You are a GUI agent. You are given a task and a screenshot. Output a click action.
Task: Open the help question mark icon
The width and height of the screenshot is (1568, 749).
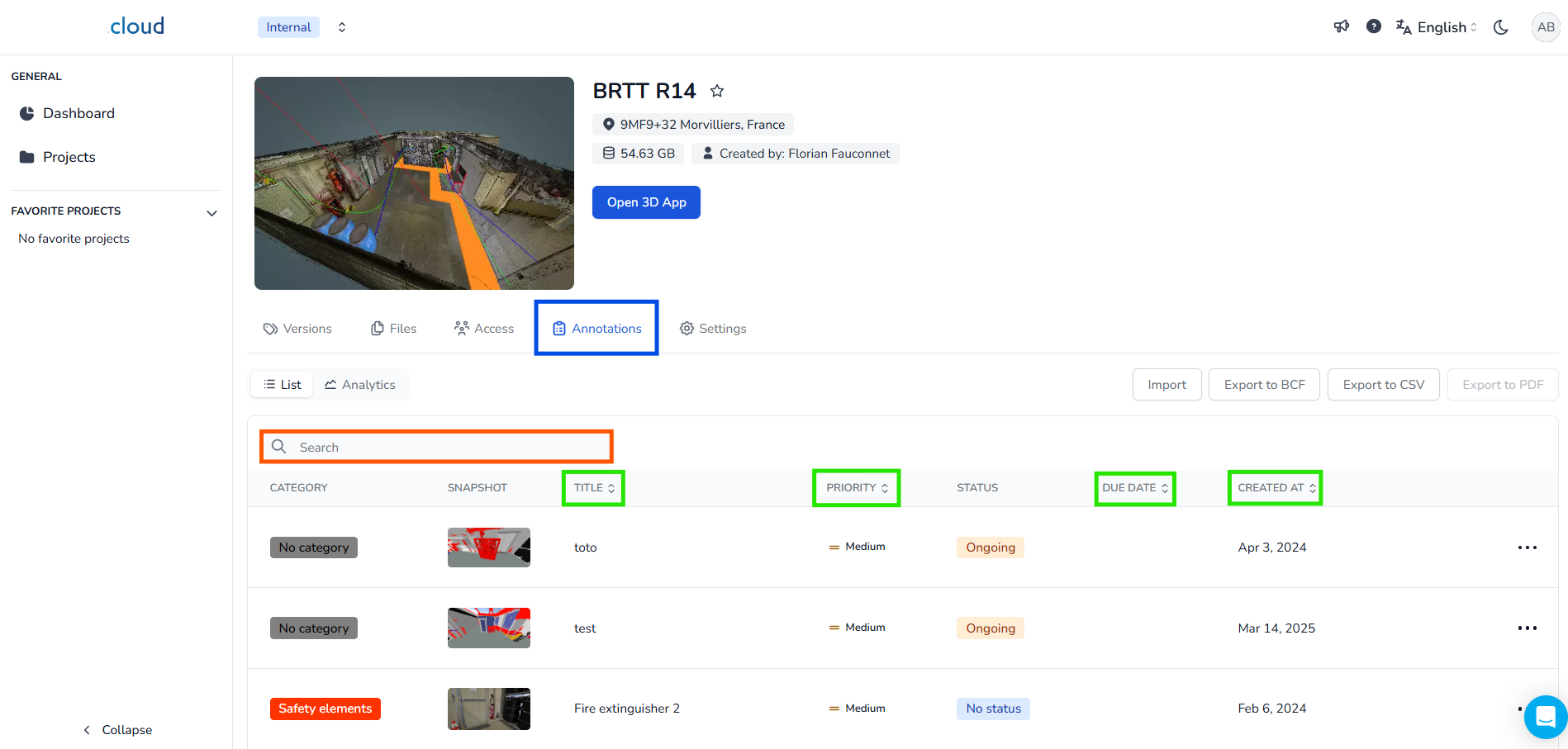tap(1373, 26)
